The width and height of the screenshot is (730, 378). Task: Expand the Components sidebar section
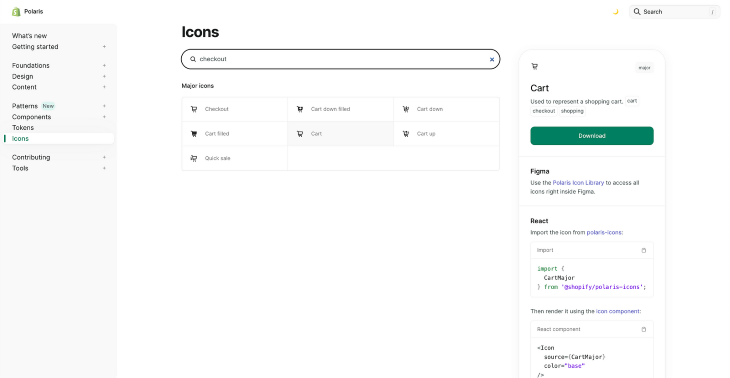click(104, 117)
